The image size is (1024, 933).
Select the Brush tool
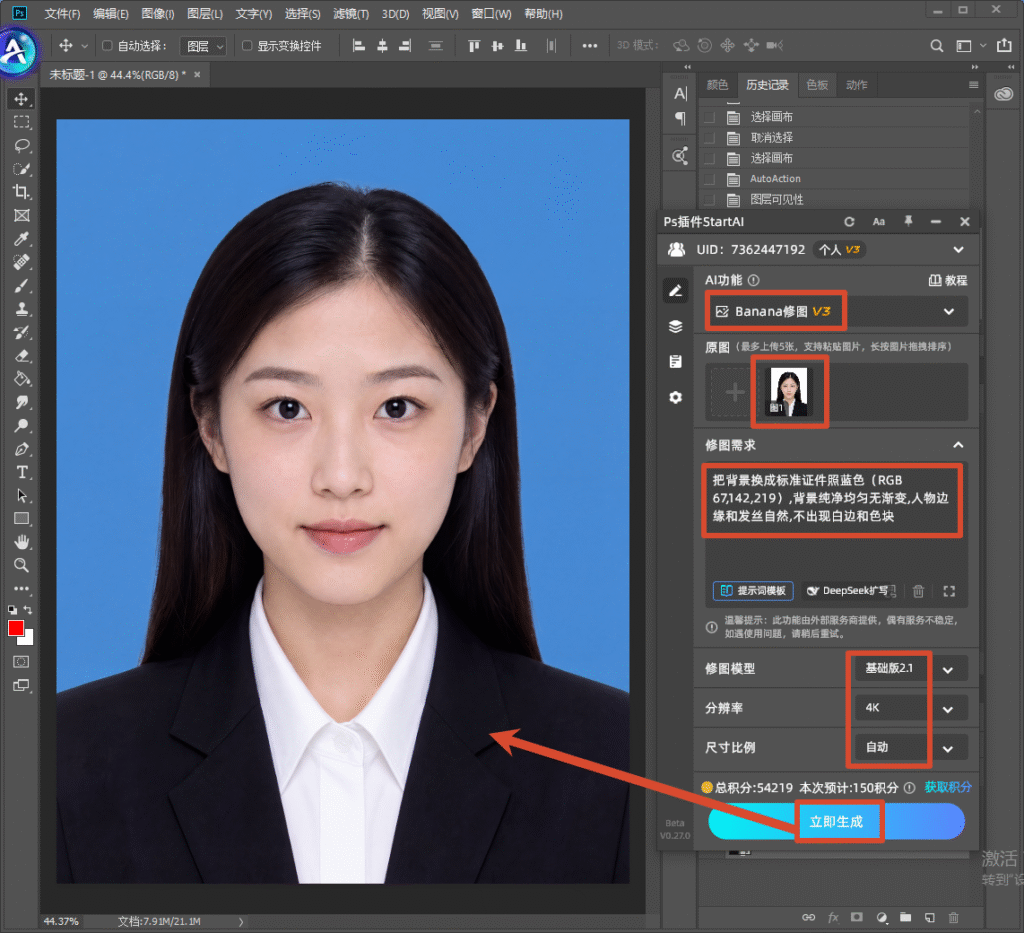point(22,285)
